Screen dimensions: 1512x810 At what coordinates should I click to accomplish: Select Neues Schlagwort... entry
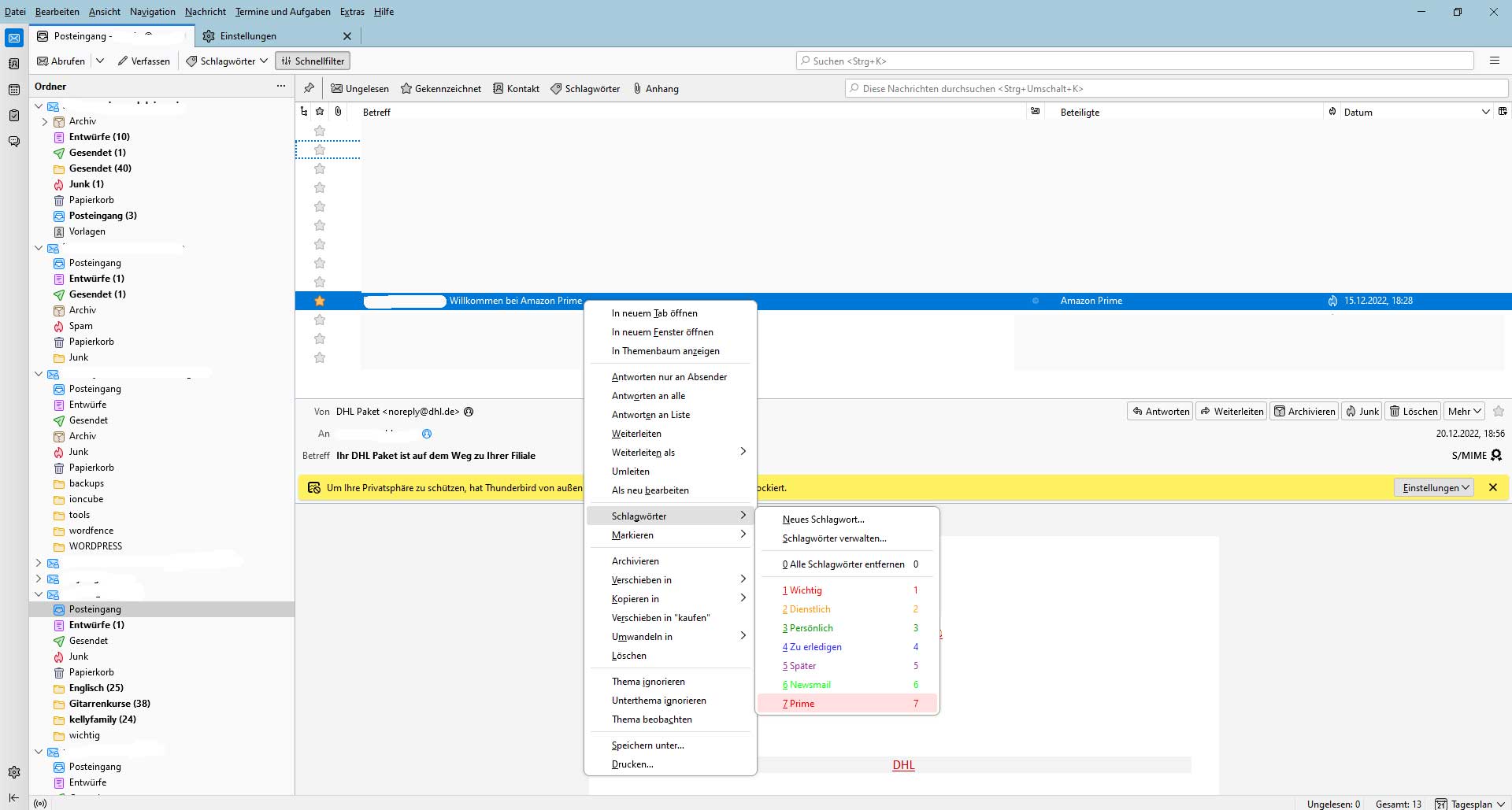(x=847, y=519)
